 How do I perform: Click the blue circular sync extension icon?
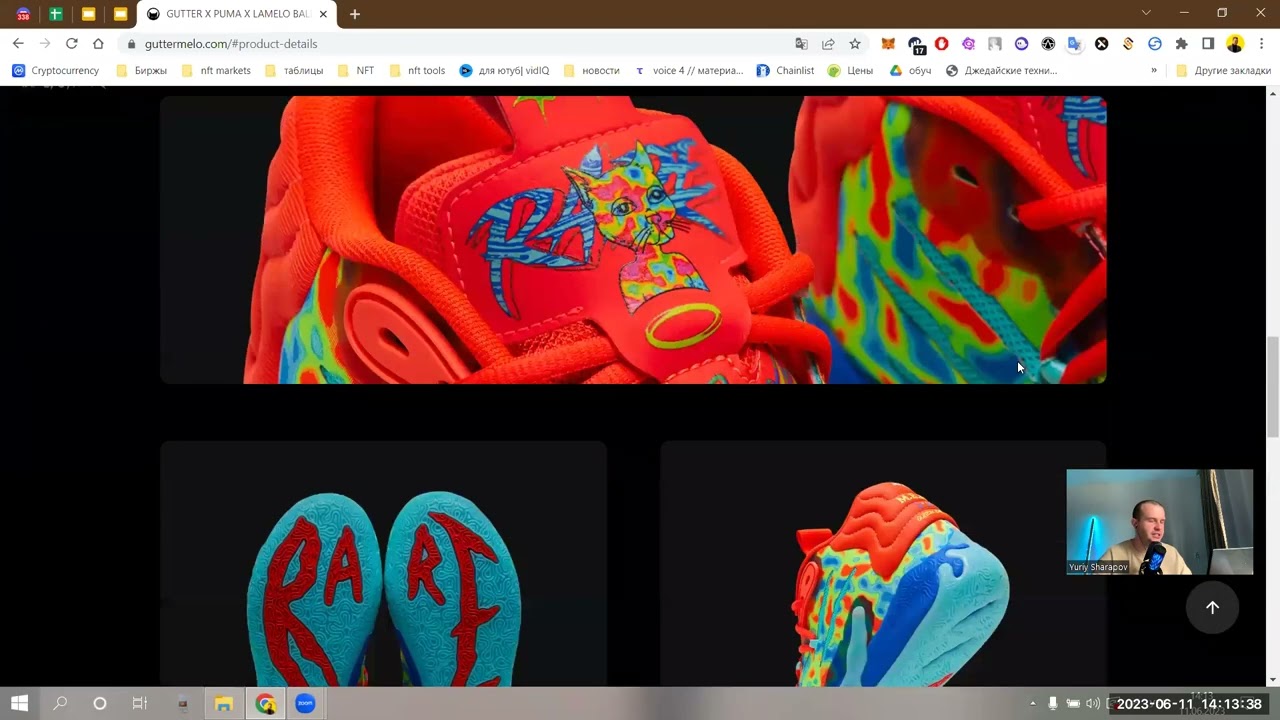pos(1155,44)
